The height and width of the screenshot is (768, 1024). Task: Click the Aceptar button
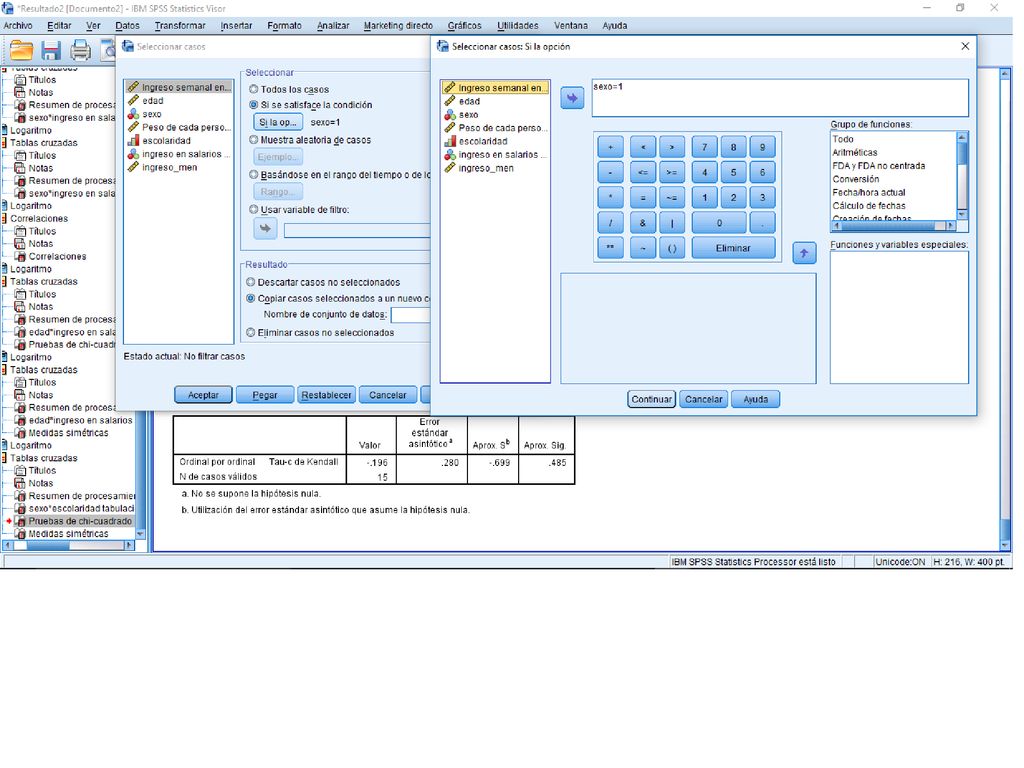203,394
